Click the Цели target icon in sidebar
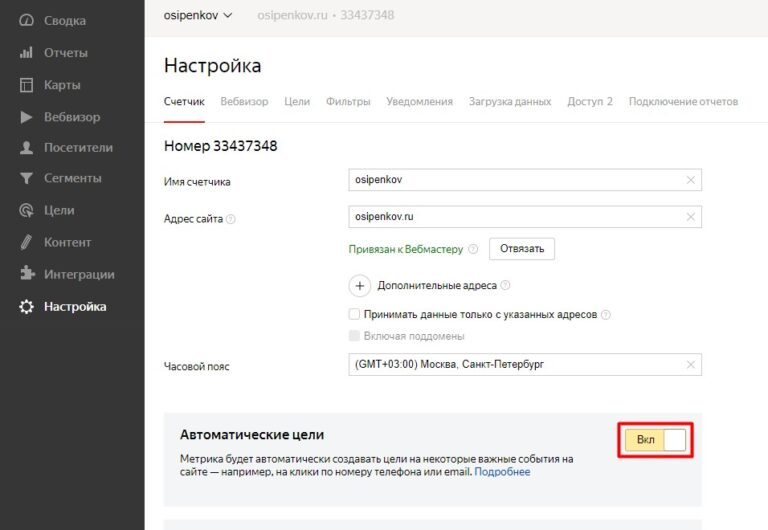Screen dimensions: 768x530 26,210
